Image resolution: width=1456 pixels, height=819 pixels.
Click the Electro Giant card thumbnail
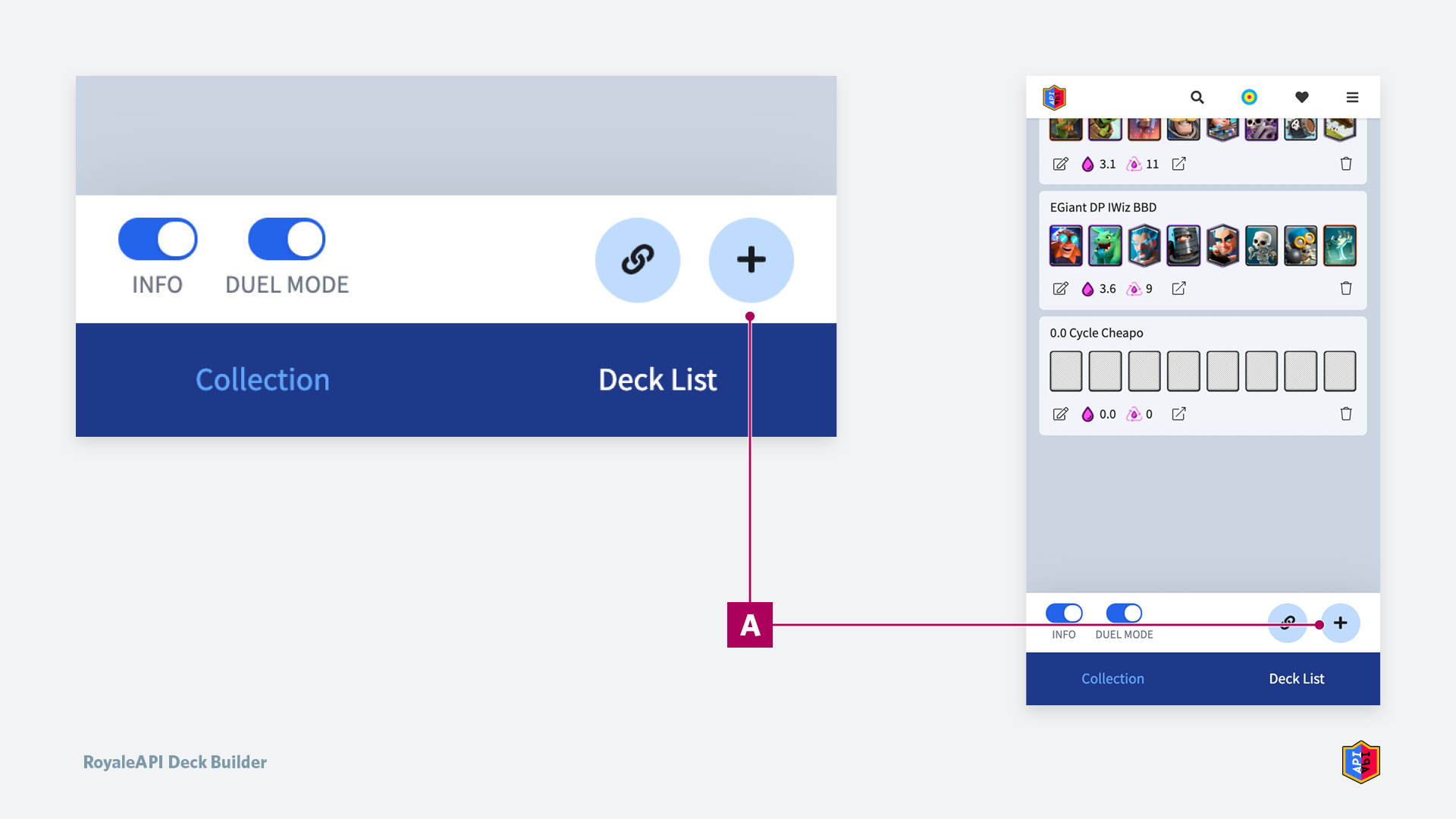[x=1065, y=246]
